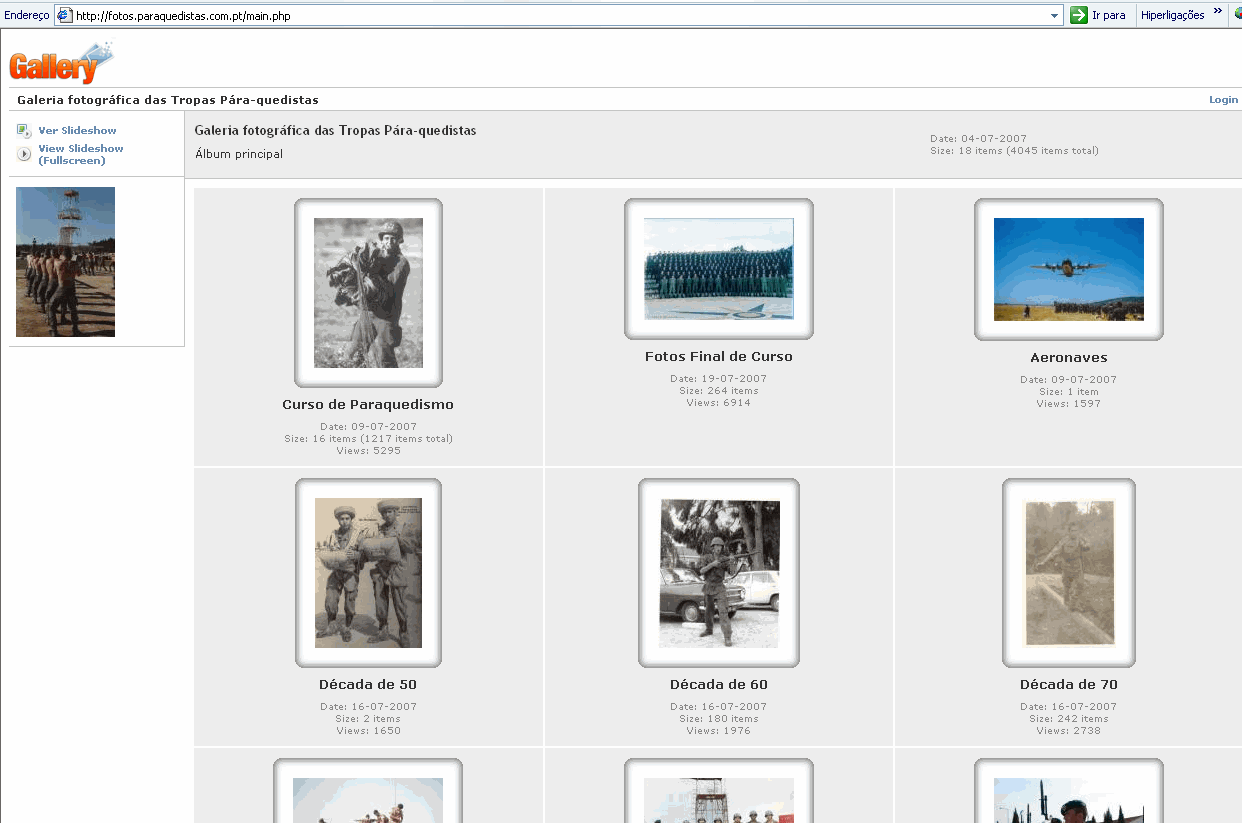Image resolution: width=1242 pixels, height=823 pixels.
Task: Click the sidebar tower training photo
Action: pyautogui.click(x=65, y=262)
